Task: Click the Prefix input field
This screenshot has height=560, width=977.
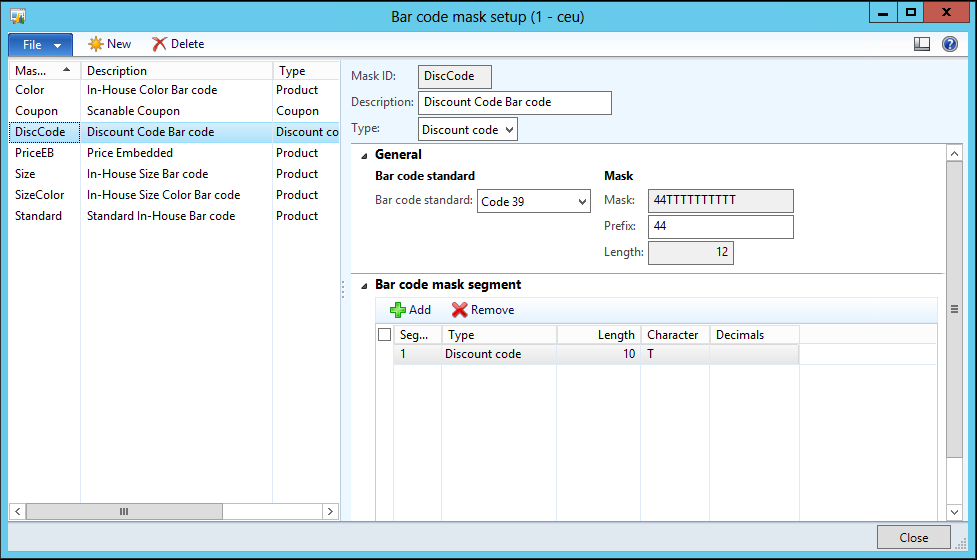Action: [720, 227]
